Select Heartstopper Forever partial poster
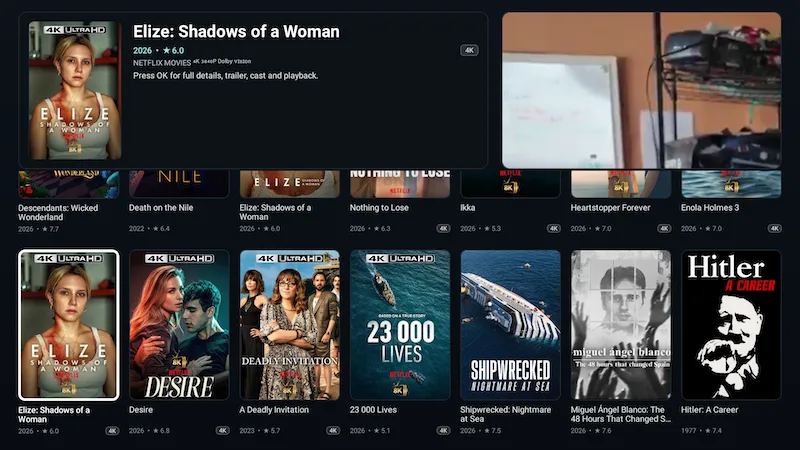 click(621, 184)
